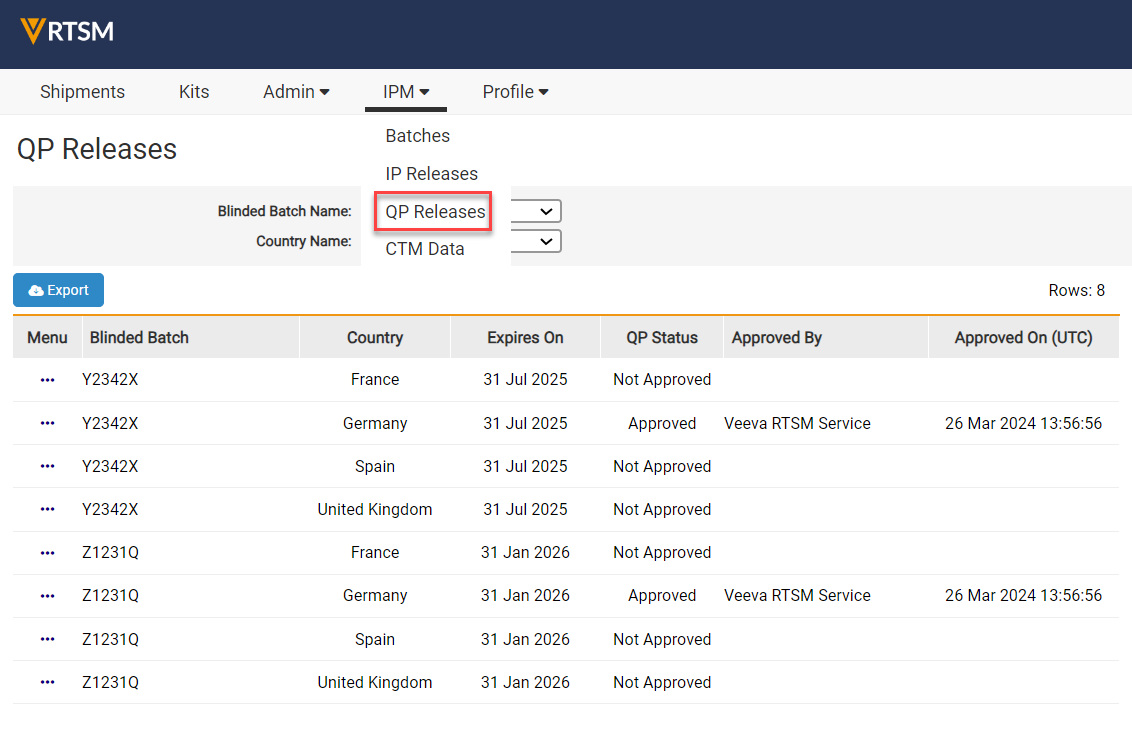This screenshot has width=1132, height=746.
Task: Select CTM Data from the IPM menu
Action: (x=425, y=249)
